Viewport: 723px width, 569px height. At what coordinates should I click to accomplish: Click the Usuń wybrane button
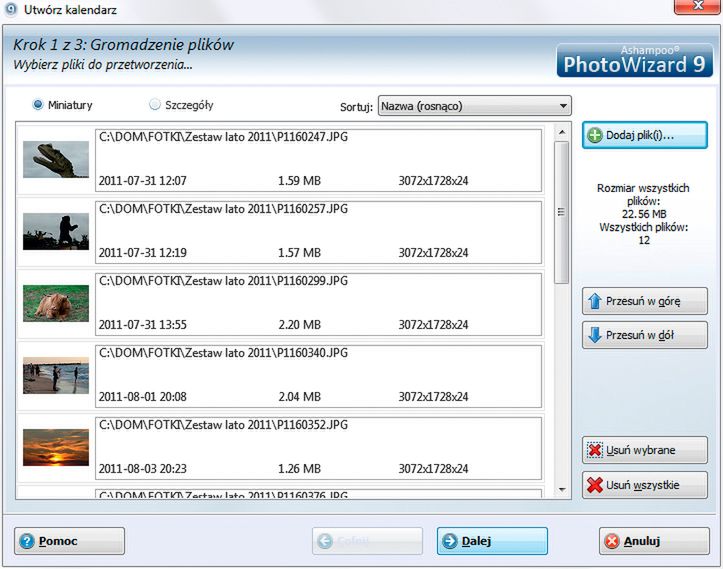[645, 450]
